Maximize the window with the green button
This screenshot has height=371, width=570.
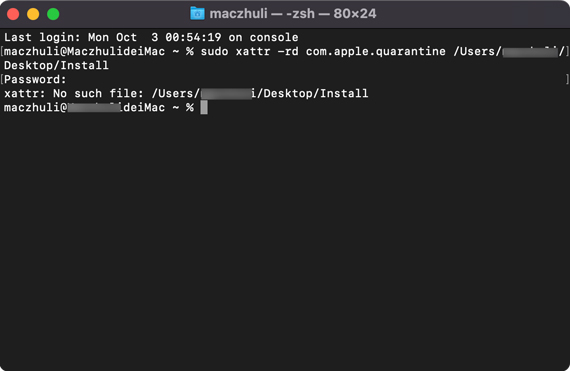click(53, 14)
